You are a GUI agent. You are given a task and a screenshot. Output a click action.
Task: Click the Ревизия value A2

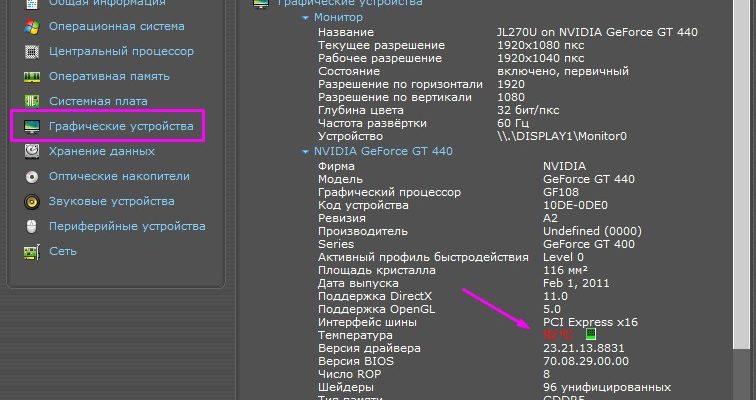tap(551, 218)
